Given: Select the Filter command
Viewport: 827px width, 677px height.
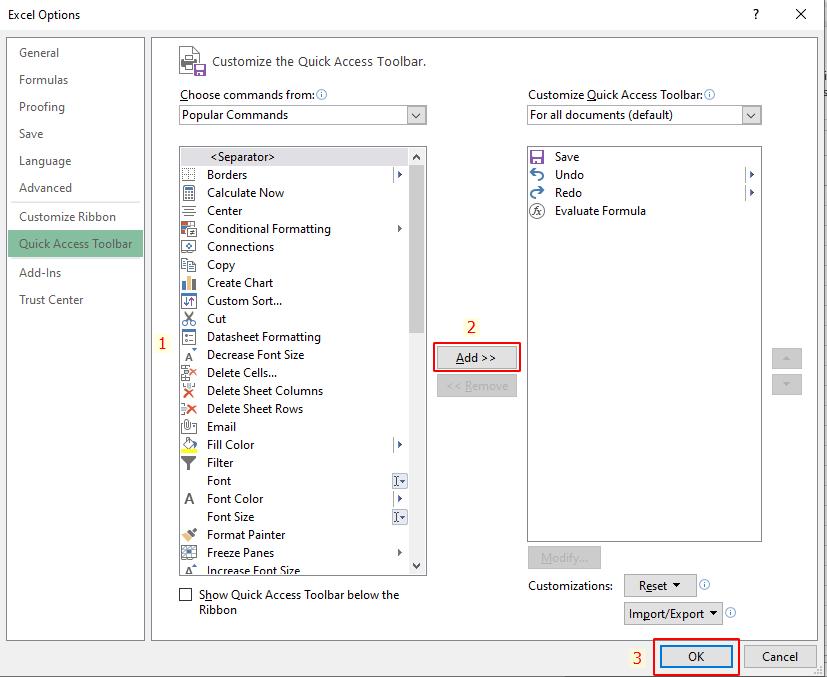Looking at the screenshot, I should click(x=219, y=463).
